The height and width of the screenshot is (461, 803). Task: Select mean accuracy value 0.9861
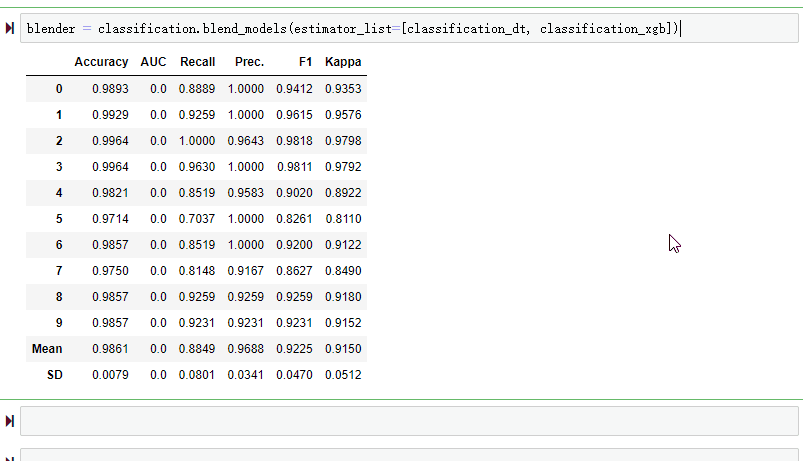coord(110,349)
